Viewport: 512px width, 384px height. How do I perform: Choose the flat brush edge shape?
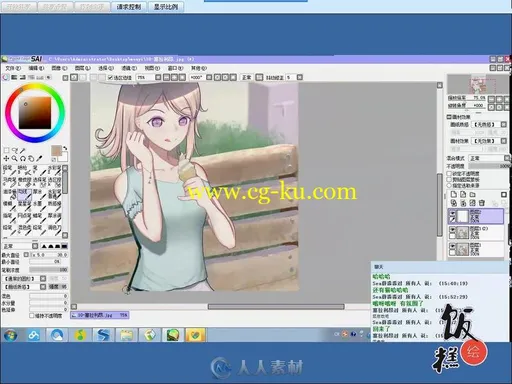64,246
